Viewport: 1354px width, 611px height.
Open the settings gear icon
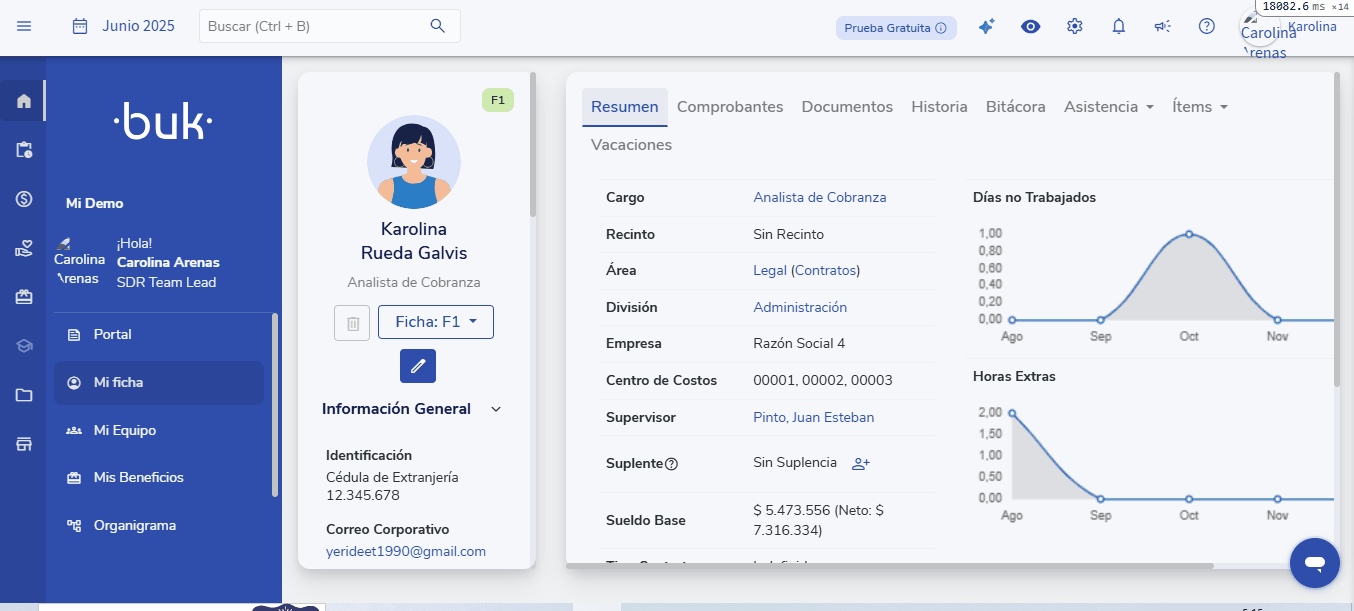point(1075,27)
